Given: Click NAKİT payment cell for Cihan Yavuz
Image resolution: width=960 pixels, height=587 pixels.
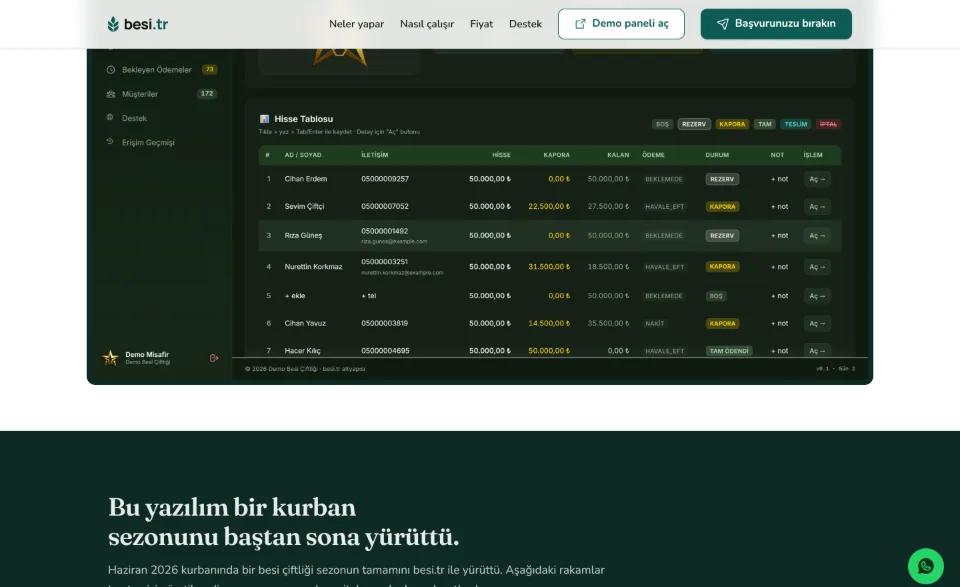Looking at the screenshot, I should point(654,323).
